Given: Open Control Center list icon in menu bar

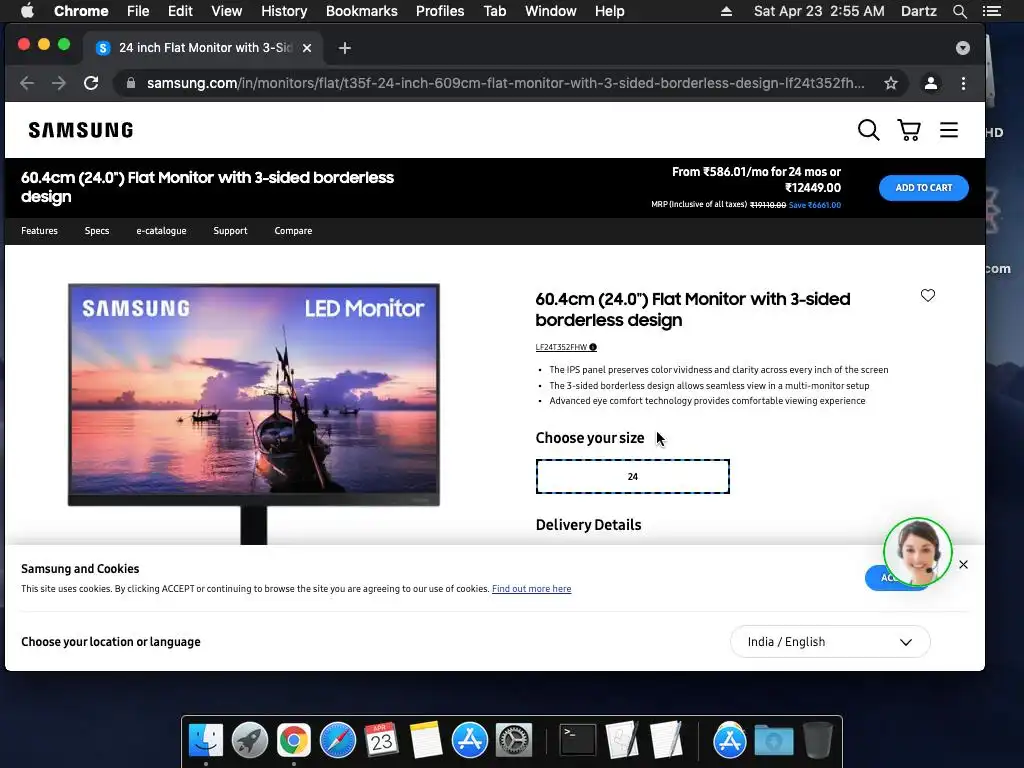Looking at the screenshot, I should pyautogui.click(x=992, y=11).
